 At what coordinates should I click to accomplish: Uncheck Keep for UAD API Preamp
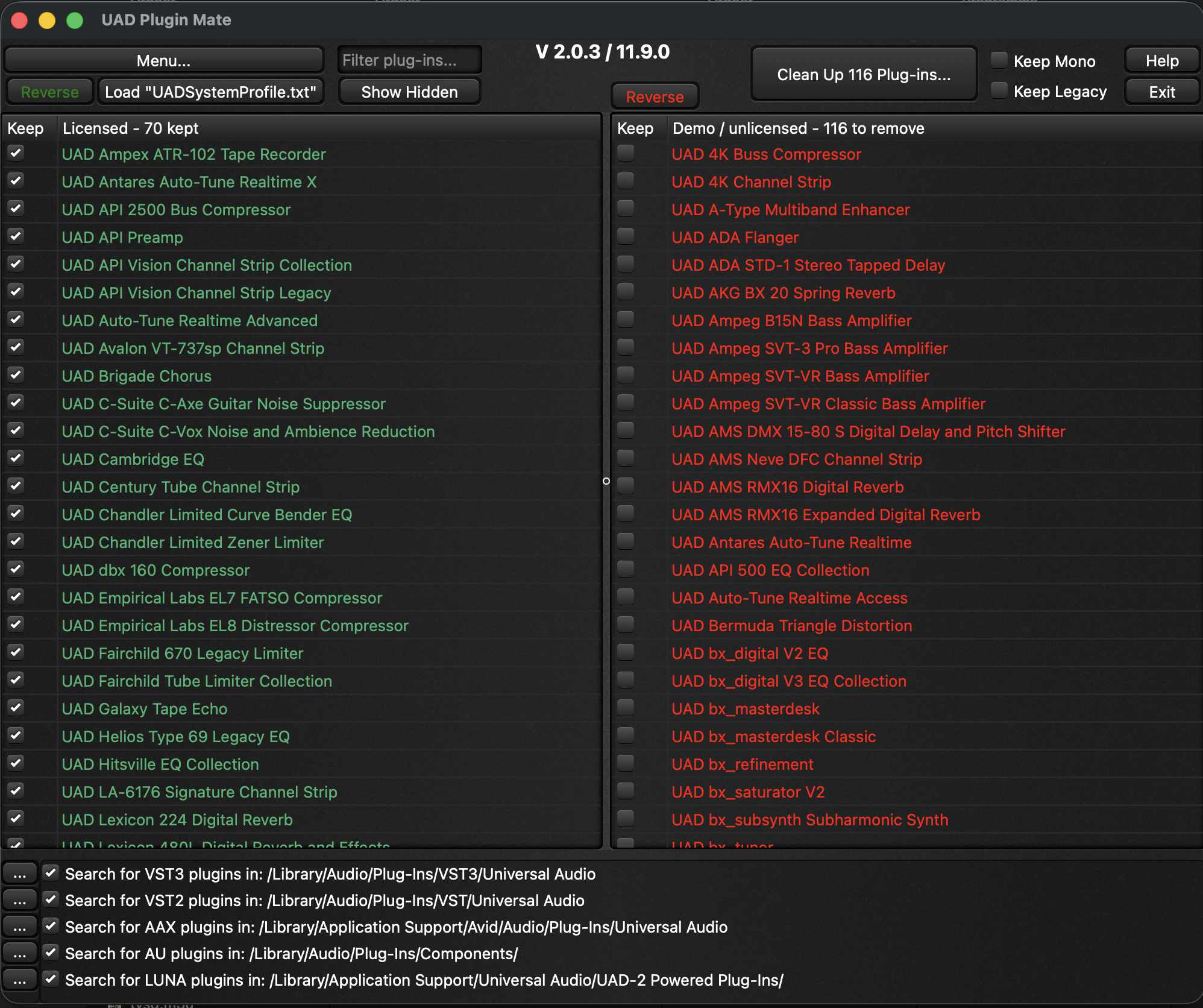point(16,236)
